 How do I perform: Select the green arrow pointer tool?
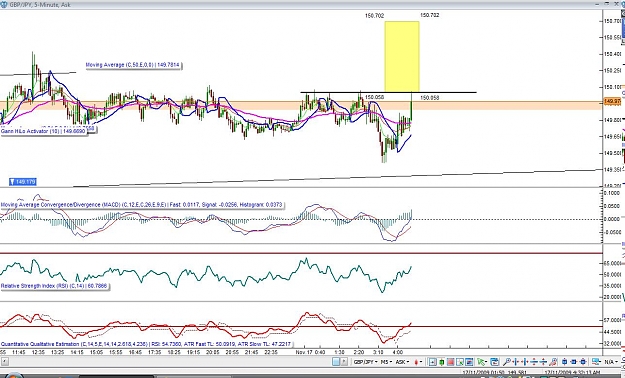[482, 362]
